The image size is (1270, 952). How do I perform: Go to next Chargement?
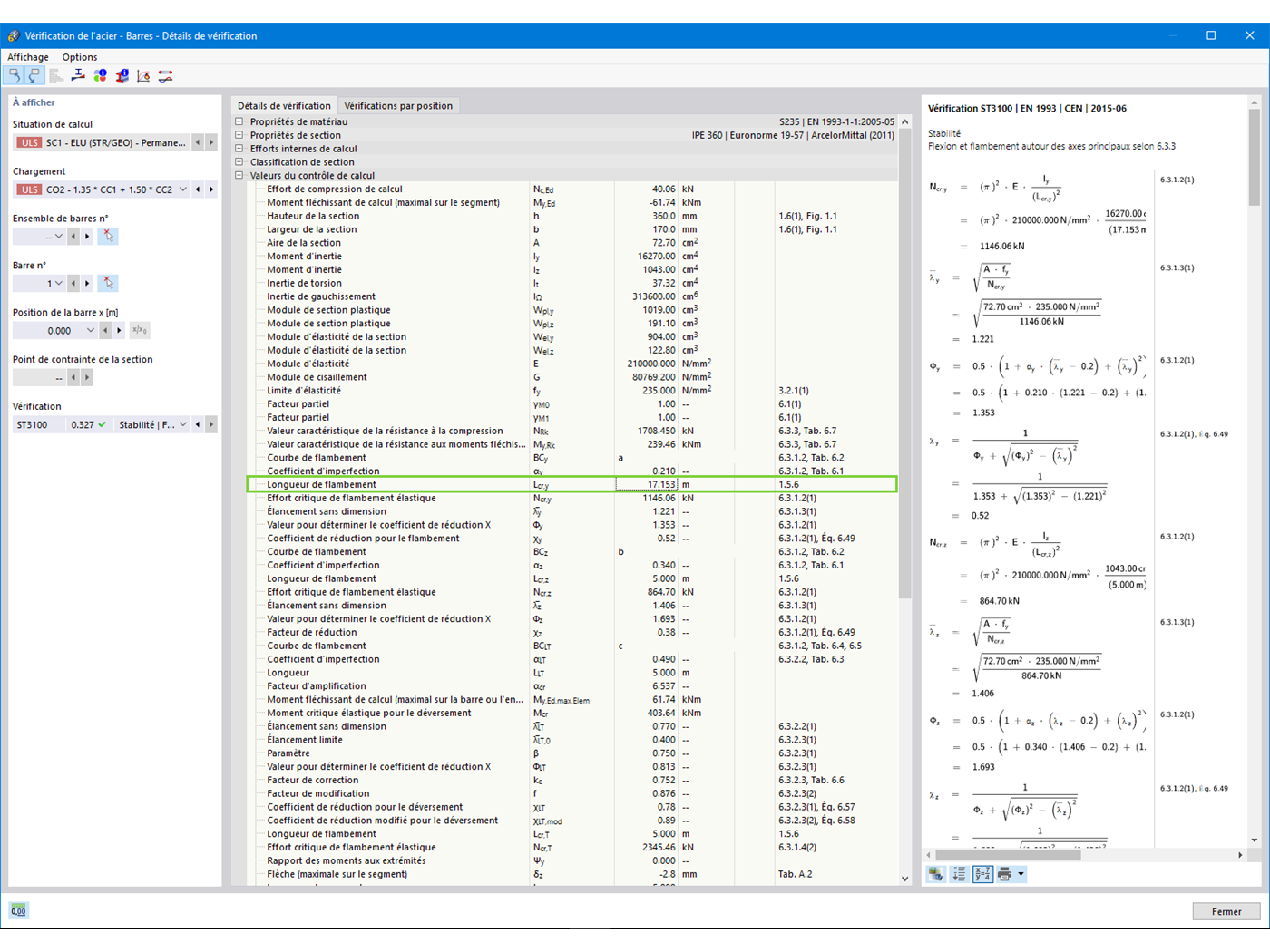click(211, 189)
